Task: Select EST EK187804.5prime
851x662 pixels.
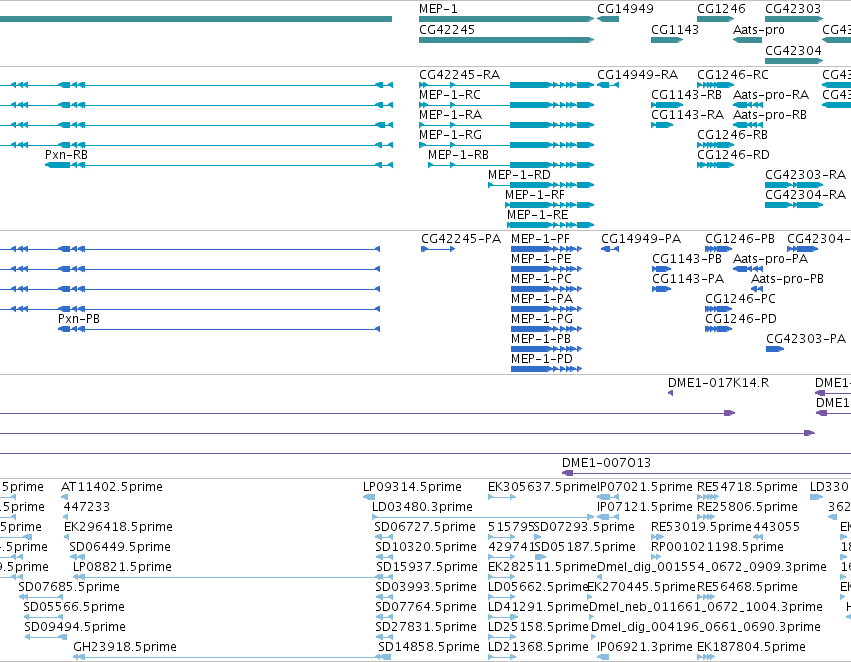Action: pos(706,657)
